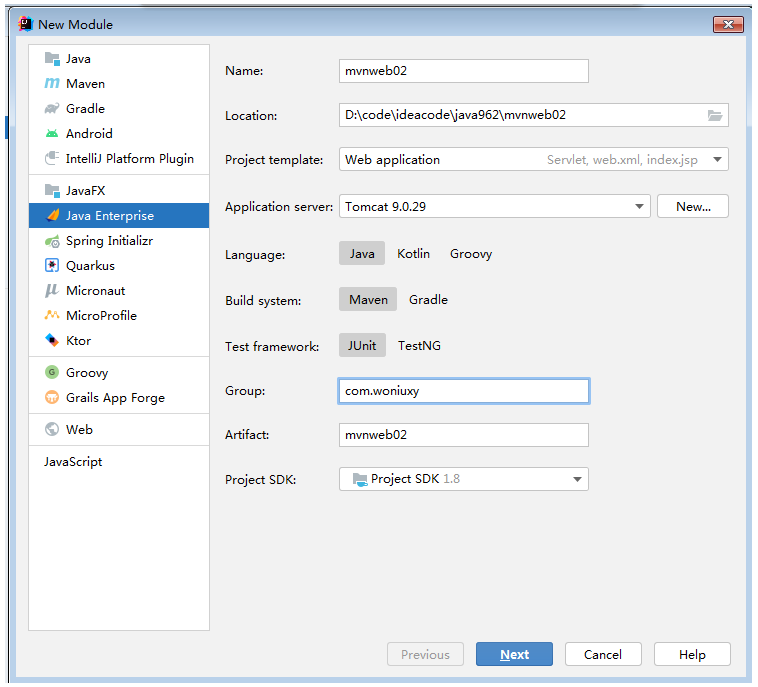Image resolution: width=758 pixels, height=687 pixels.
Task: Select the Ktor module type
Action: tap(119, 340)
